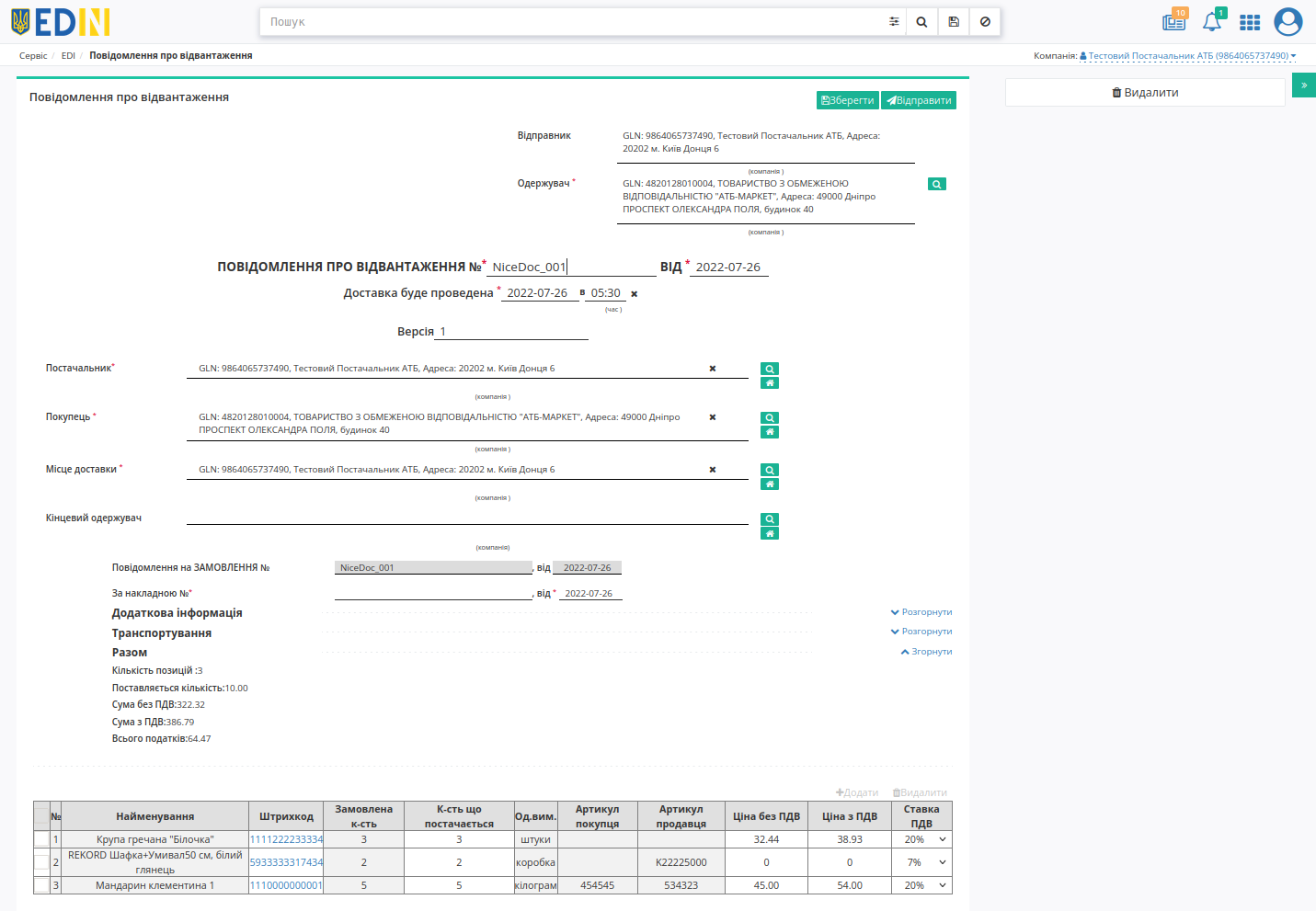Viewport: 1316px width, 911px height.
Task: Edit the document number NiceDoc_001 field
Action: (572, 267)
